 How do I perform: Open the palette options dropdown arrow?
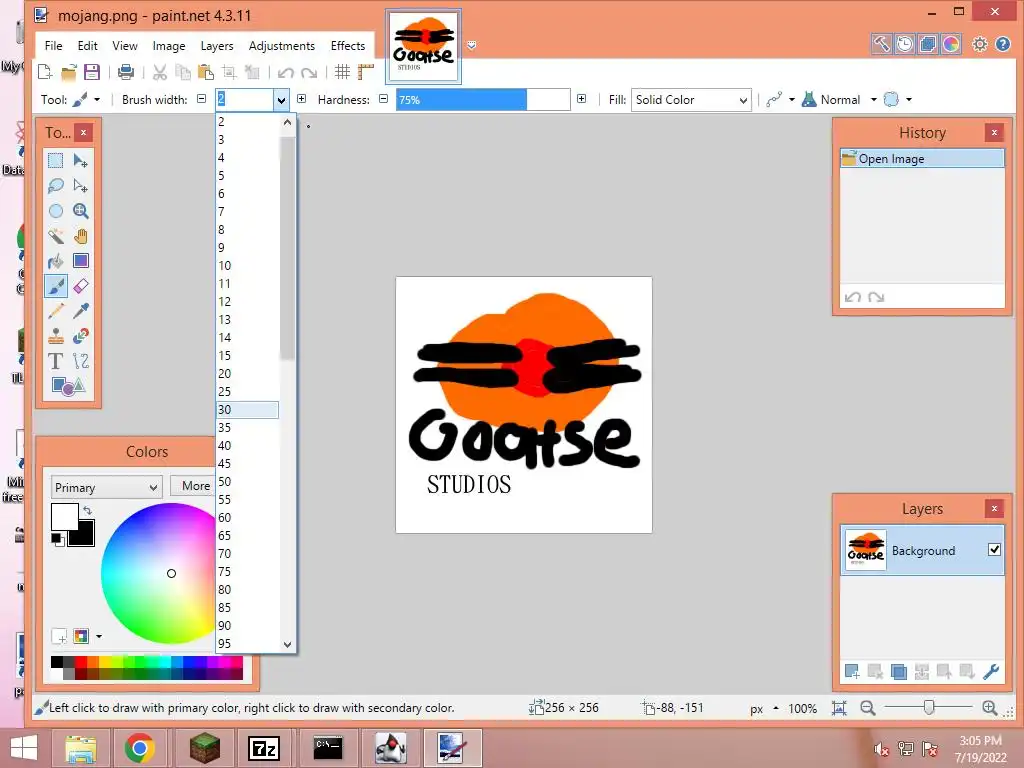tap(99, 635)
